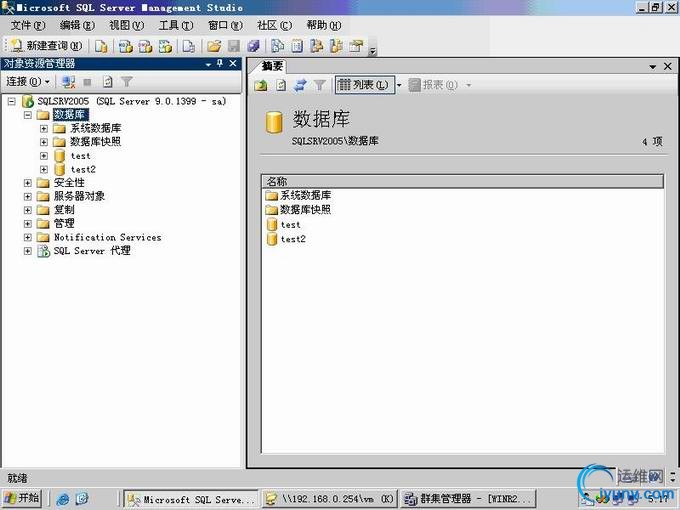Collapse the 数据库 tree node

(28, 115)
